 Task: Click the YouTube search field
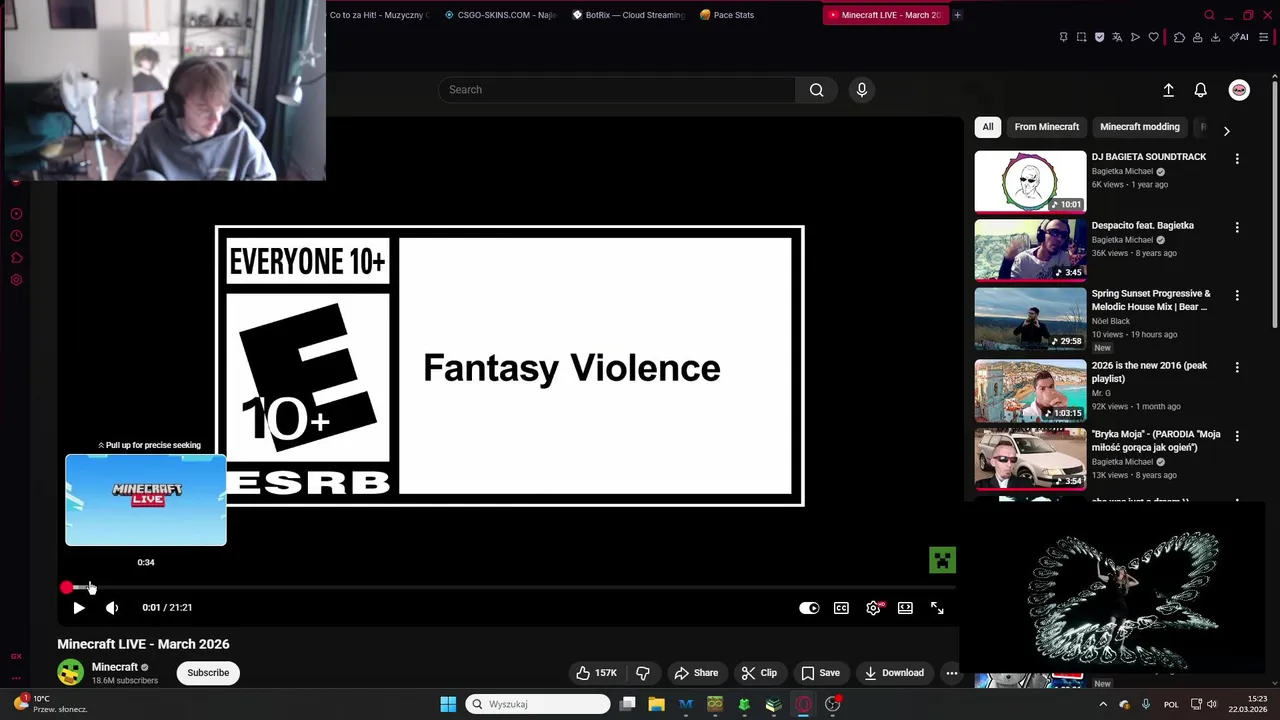point(616,90)
